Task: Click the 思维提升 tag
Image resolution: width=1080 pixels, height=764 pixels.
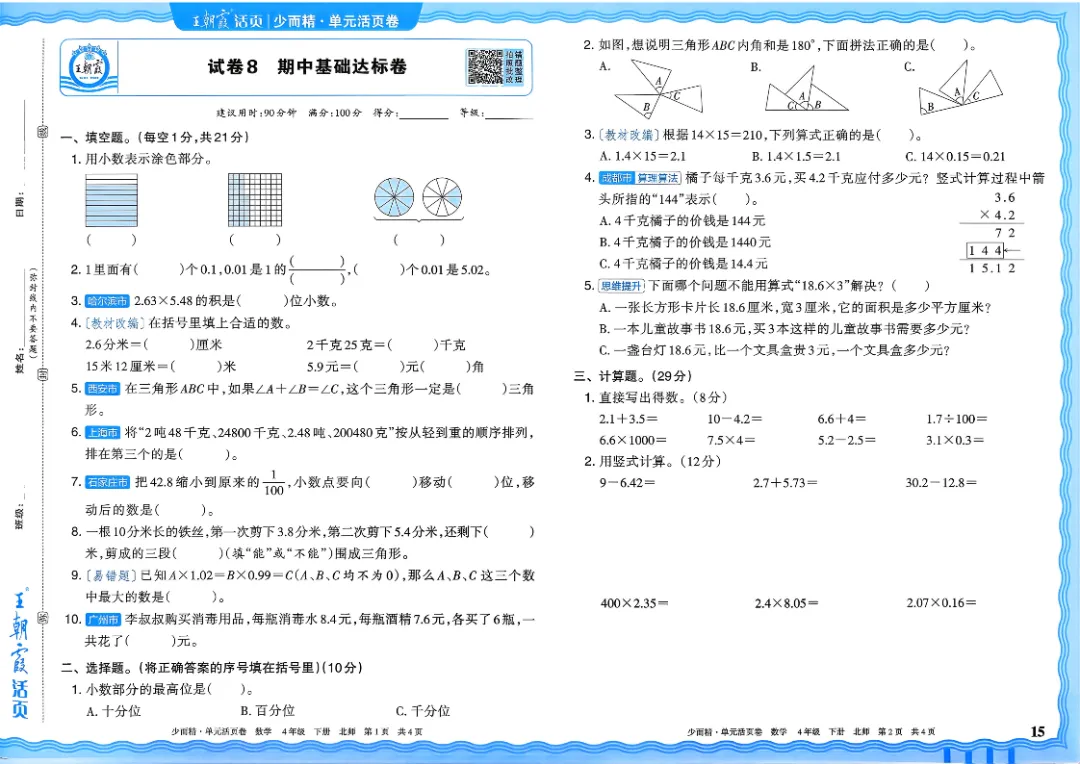Action: pyautogui.click(x=621, y=286)
